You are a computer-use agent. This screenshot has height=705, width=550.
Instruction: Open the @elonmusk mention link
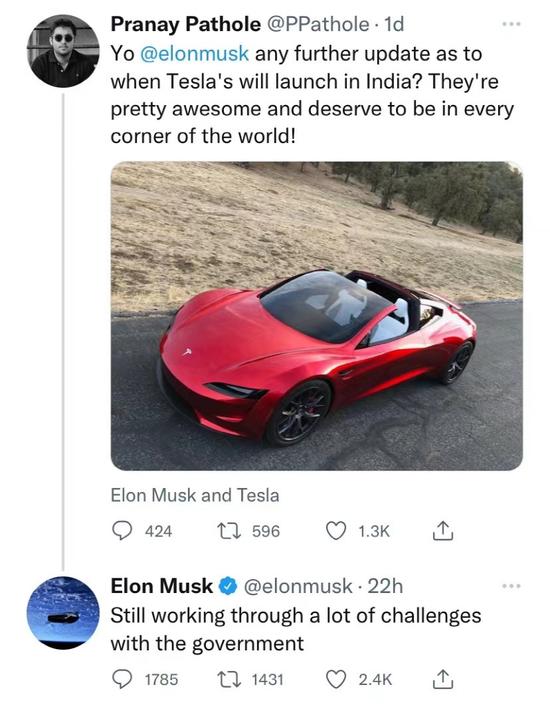[194, 54]
